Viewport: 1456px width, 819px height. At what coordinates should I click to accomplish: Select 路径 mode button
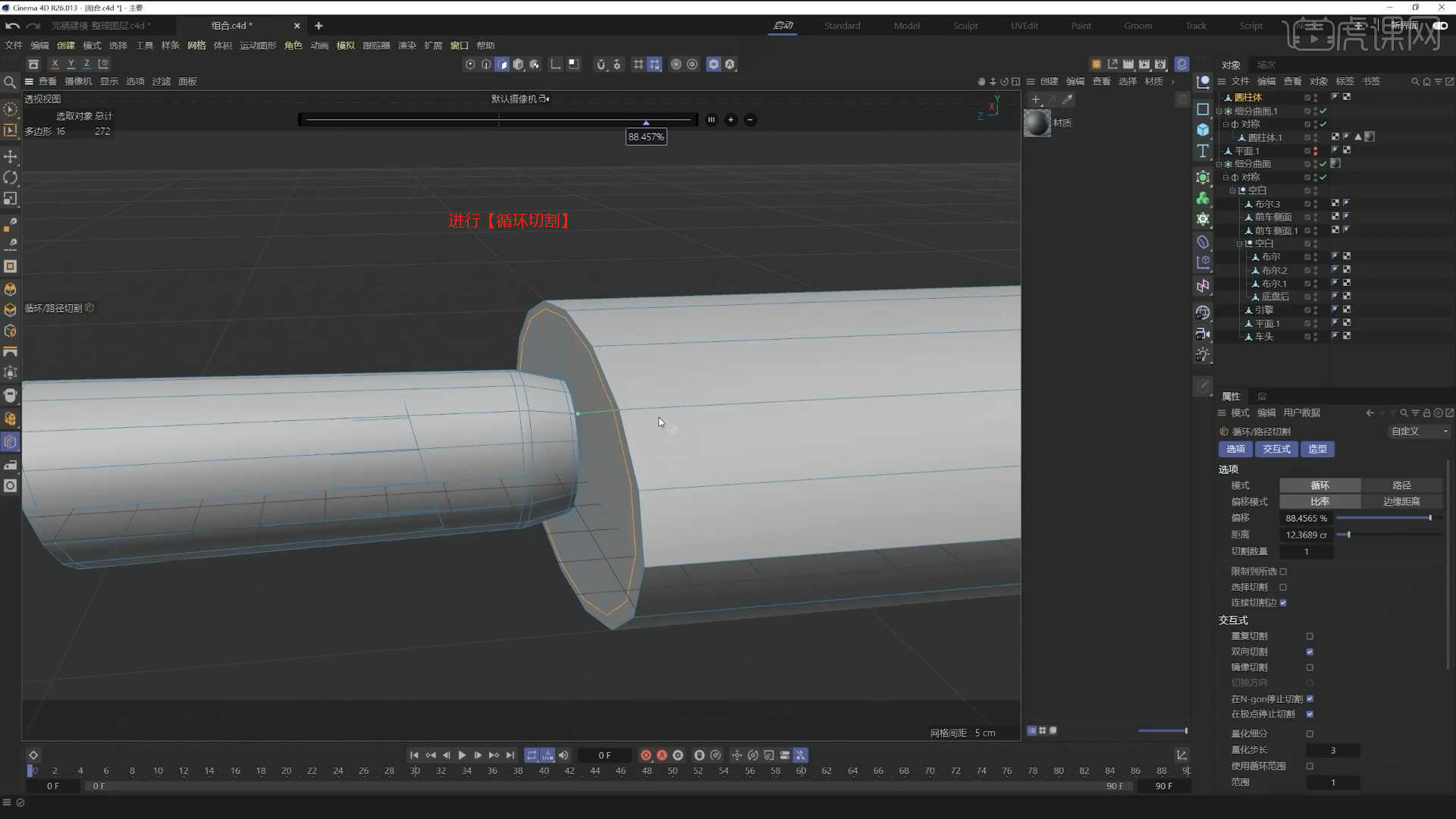tap(1402, 485)
